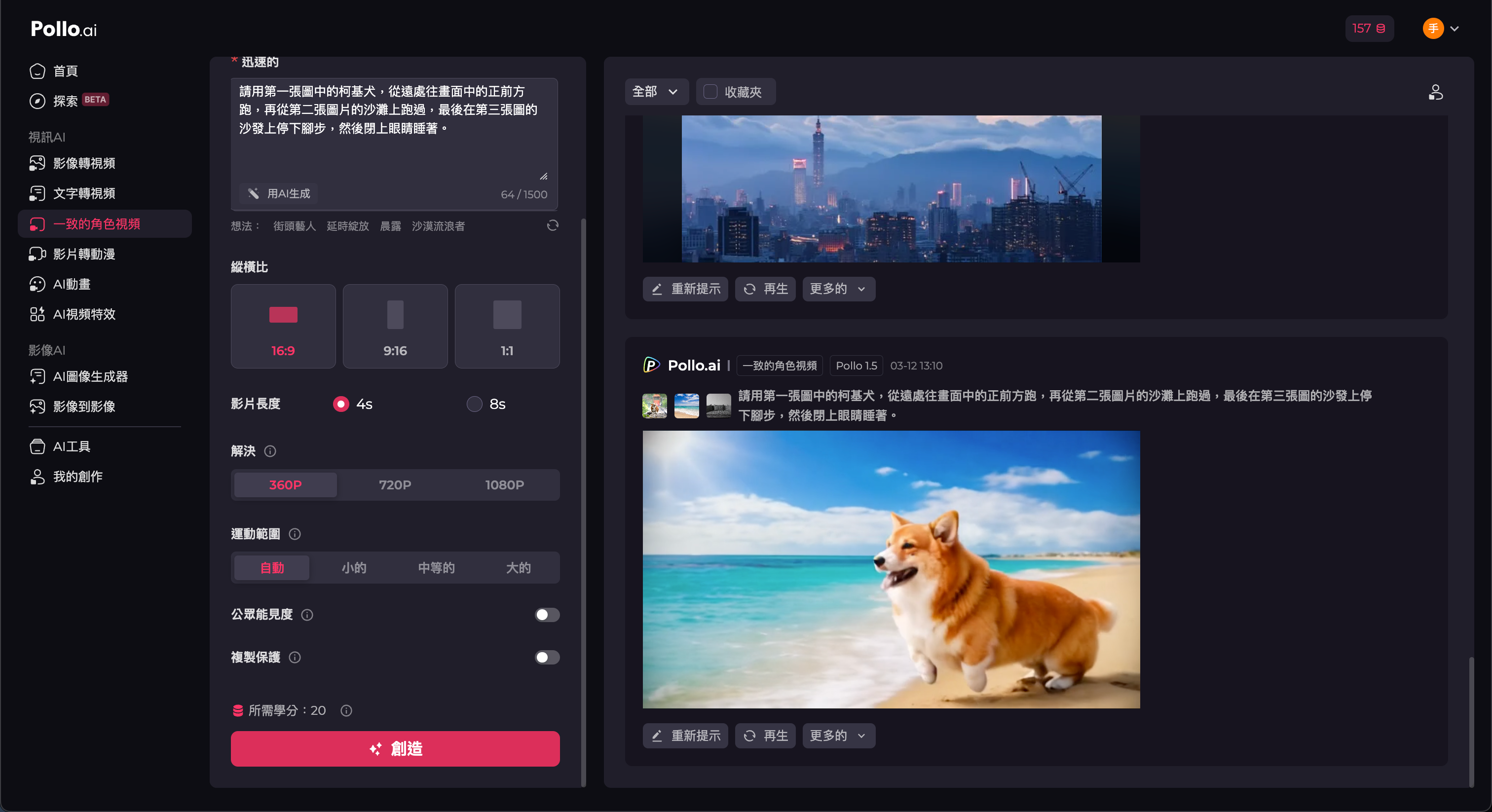Expand the 全部 filter dropdown

[656, 91]
